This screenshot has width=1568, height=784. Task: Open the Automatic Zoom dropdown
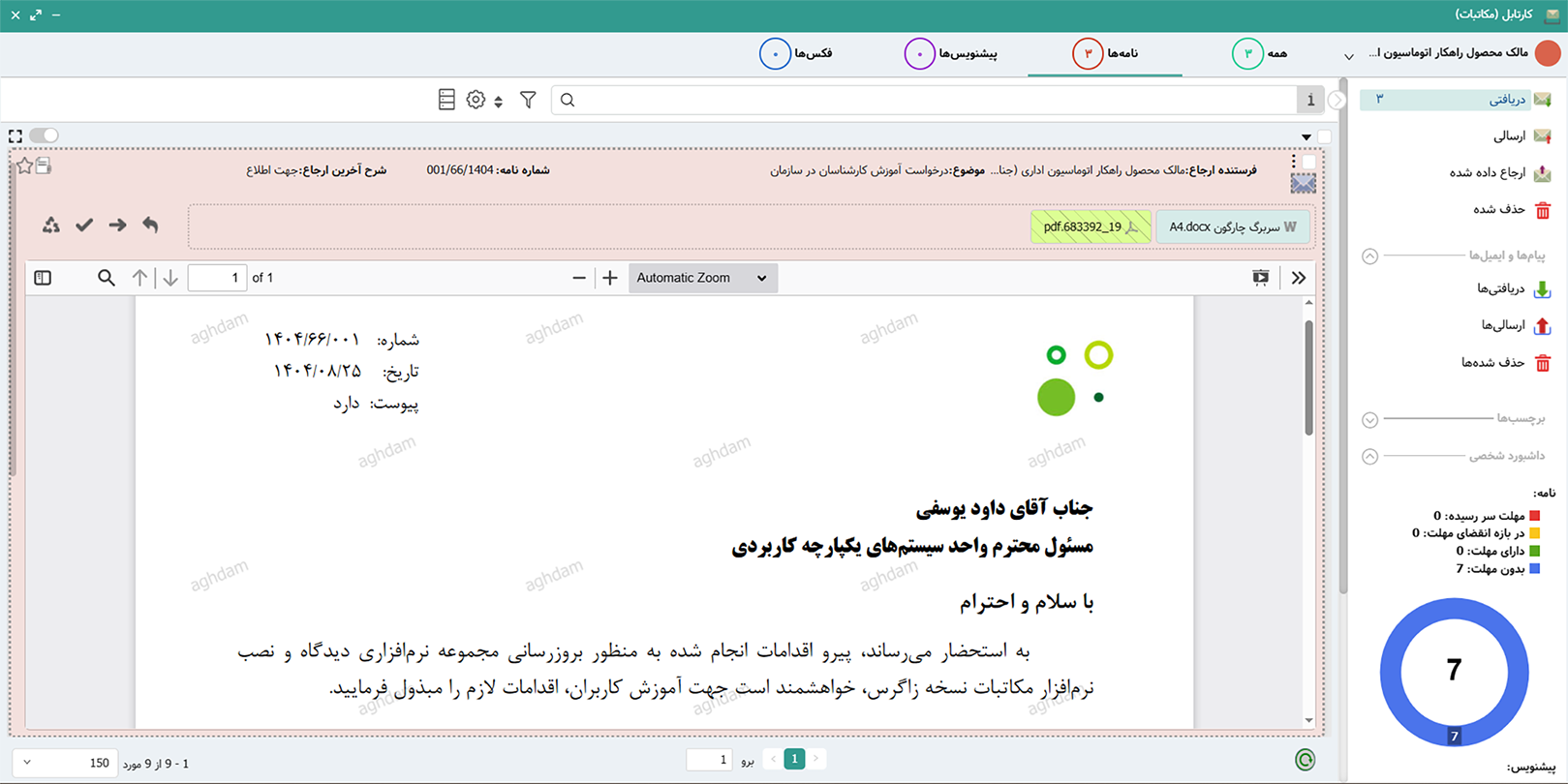(702, 278)
